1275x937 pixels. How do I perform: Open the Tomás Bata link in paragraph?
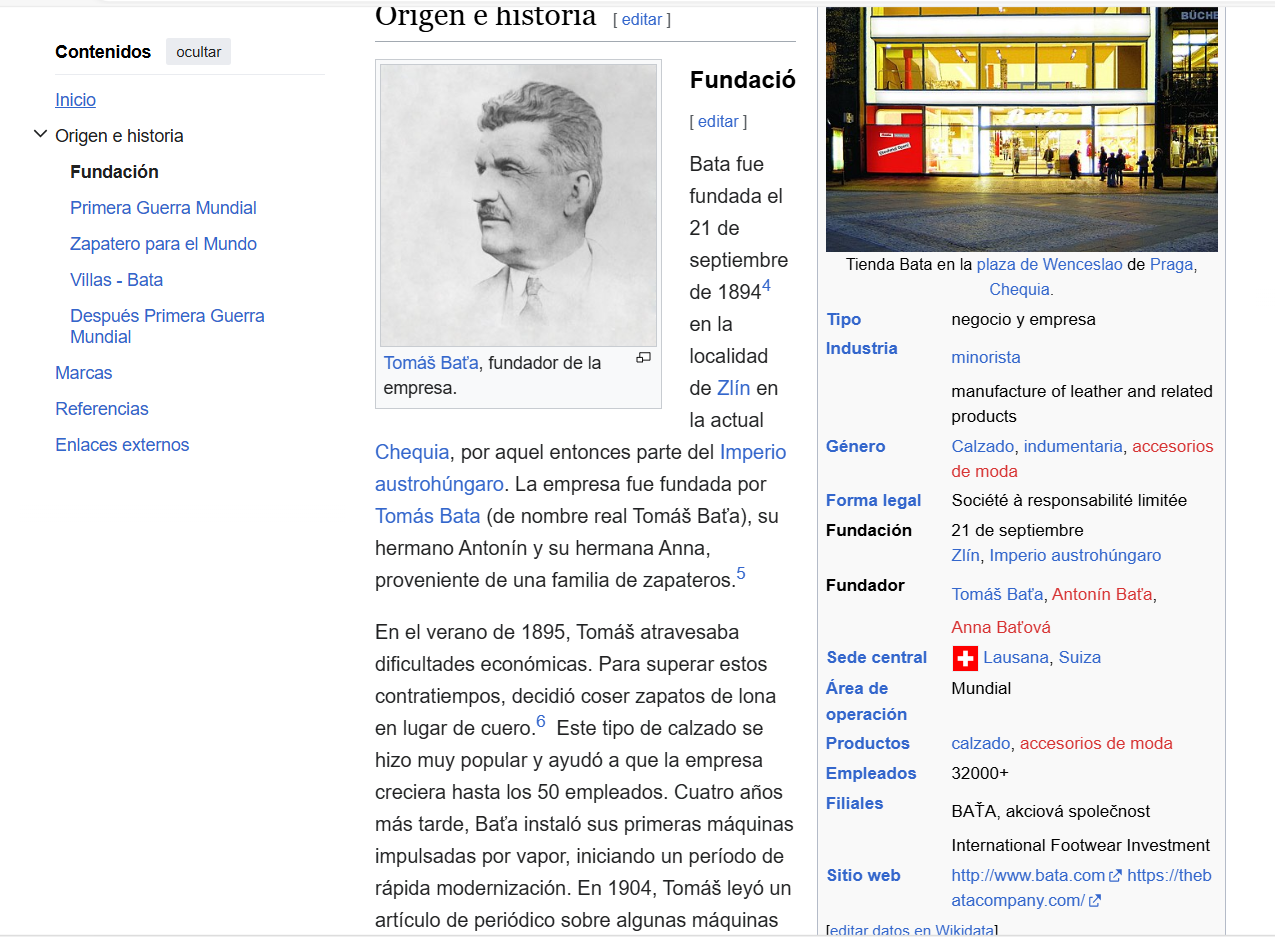(427, 516)
